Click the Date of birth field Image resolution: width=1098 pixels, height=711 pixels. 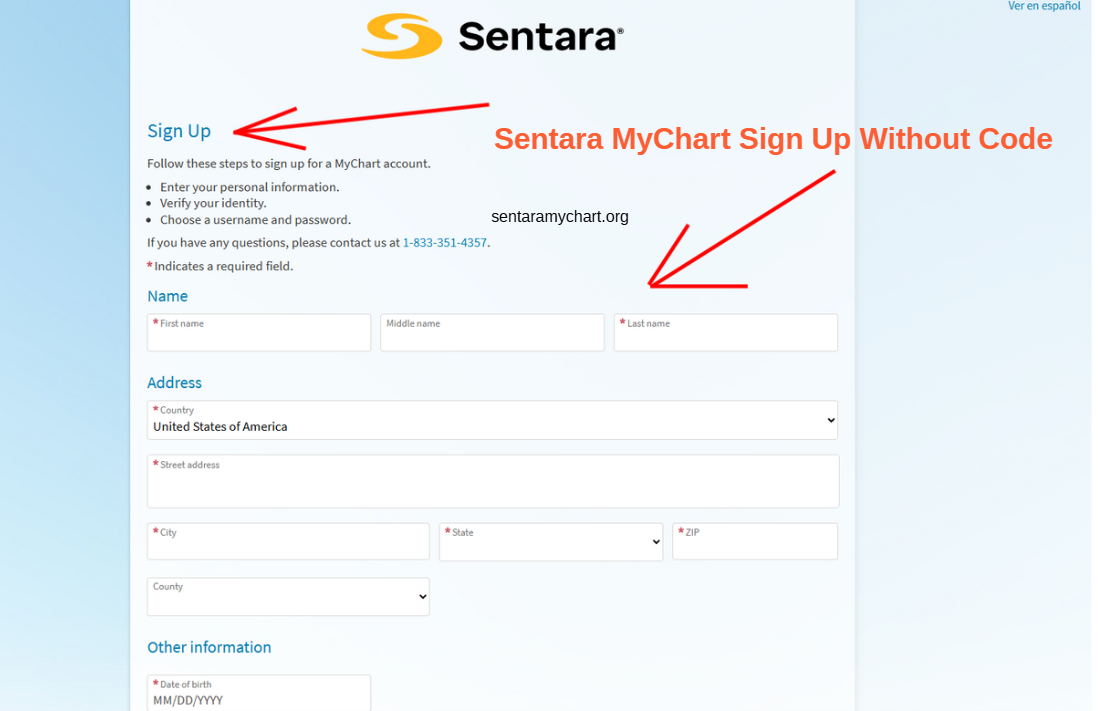point(259,693)
